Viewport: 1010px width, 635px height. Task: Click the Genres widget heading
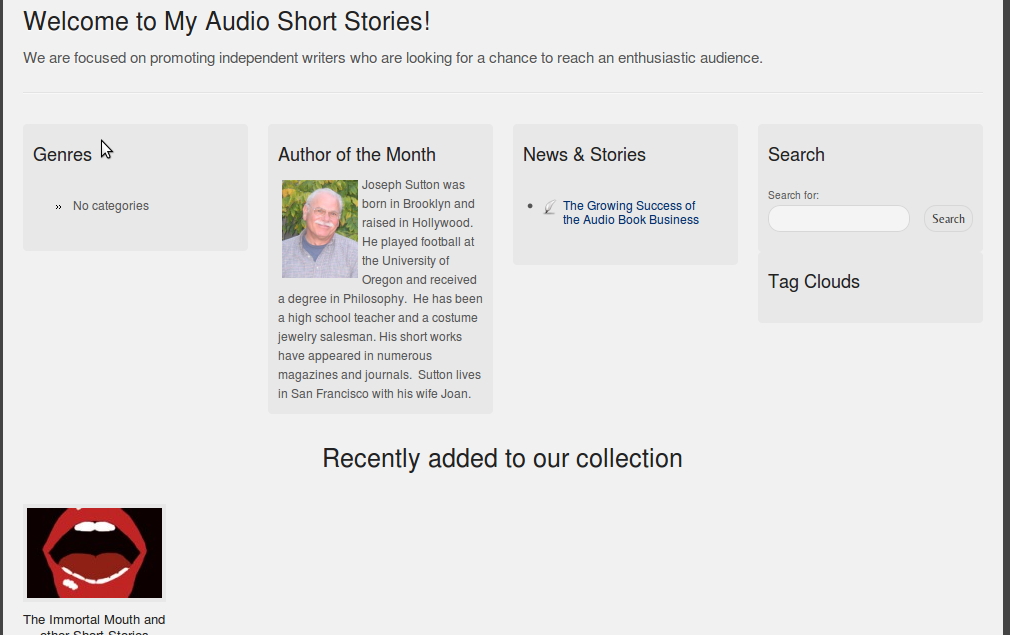(62, 154)
